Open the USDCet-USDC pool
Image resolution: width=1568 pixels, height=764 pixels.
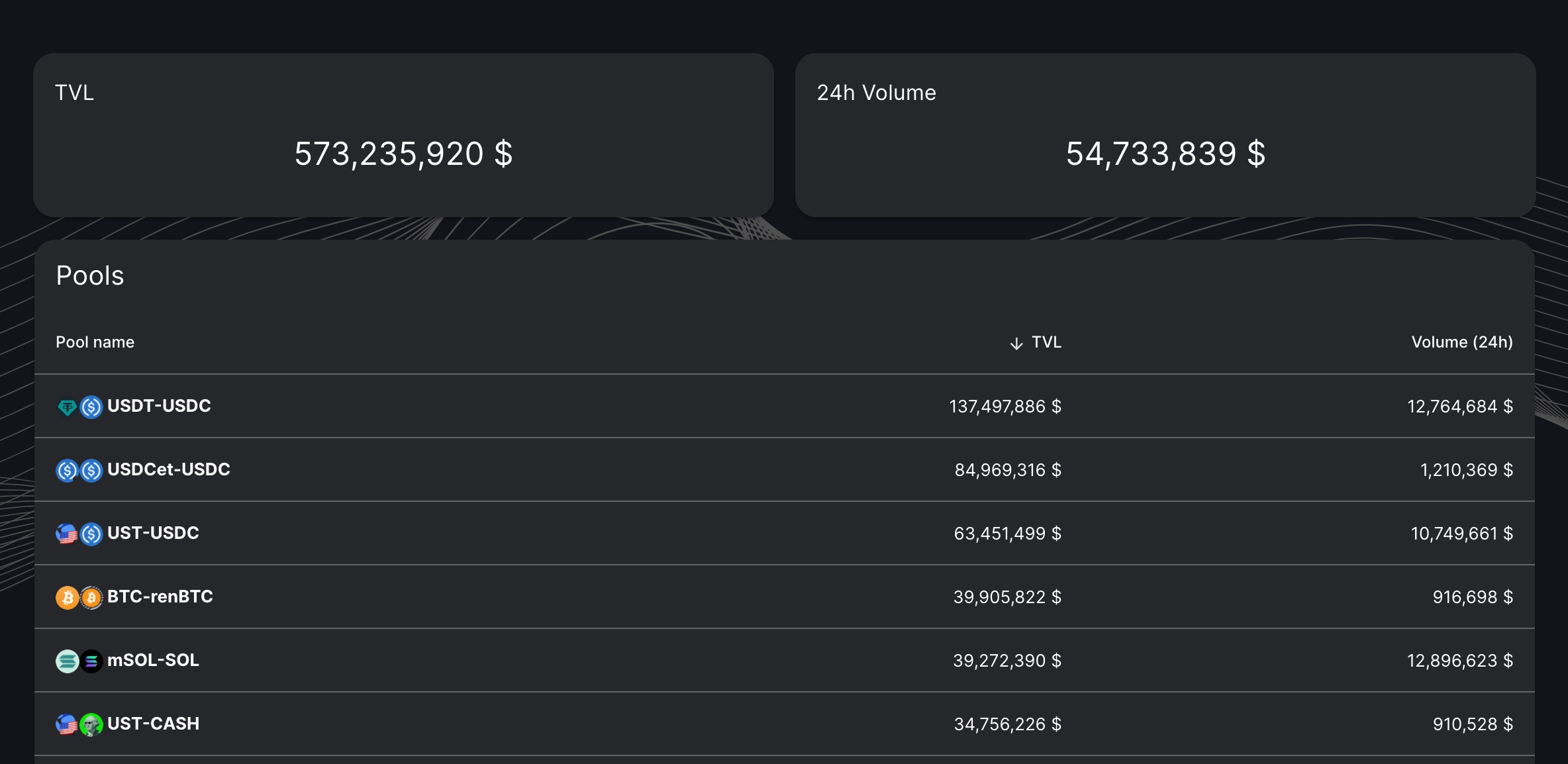168,469
